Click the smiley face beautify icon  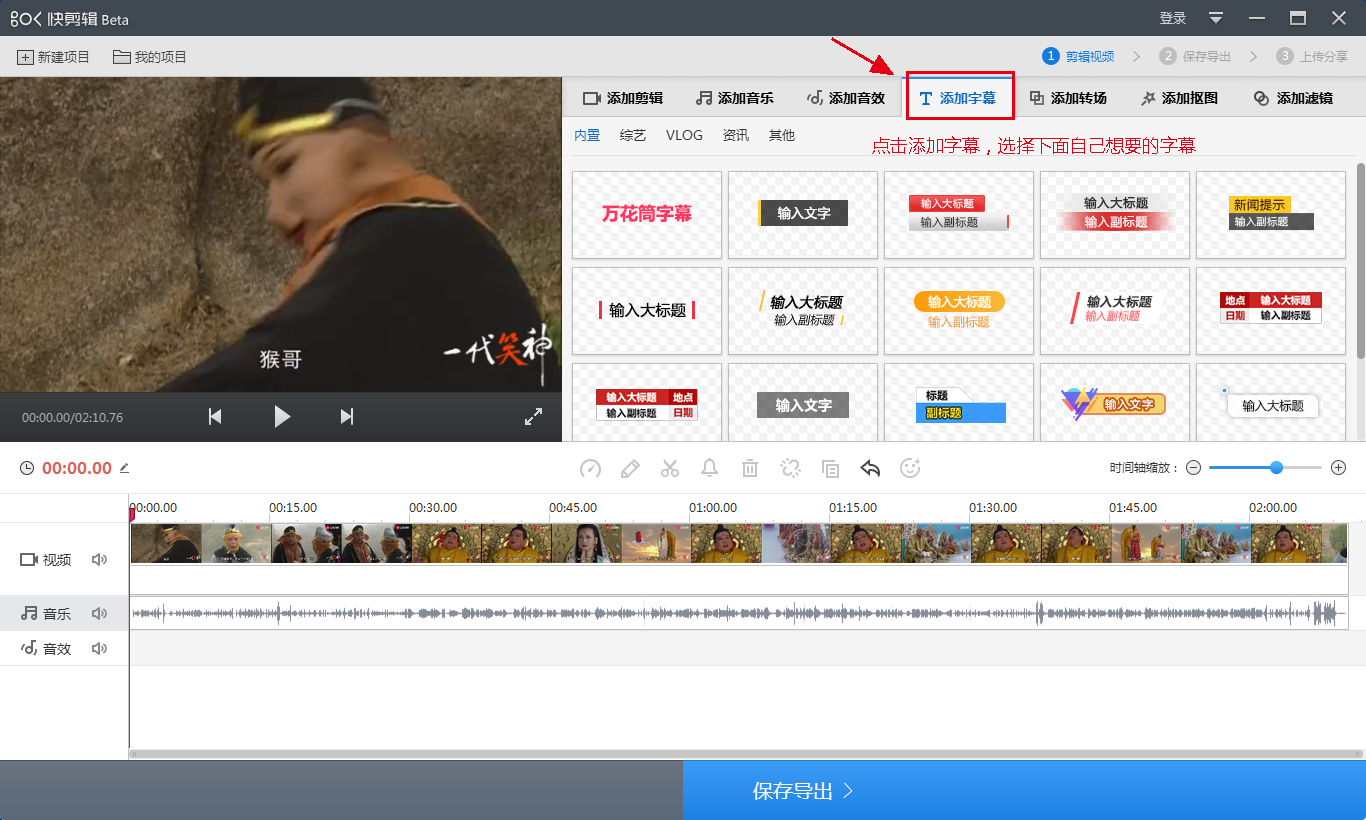click(x=910, y=468)
